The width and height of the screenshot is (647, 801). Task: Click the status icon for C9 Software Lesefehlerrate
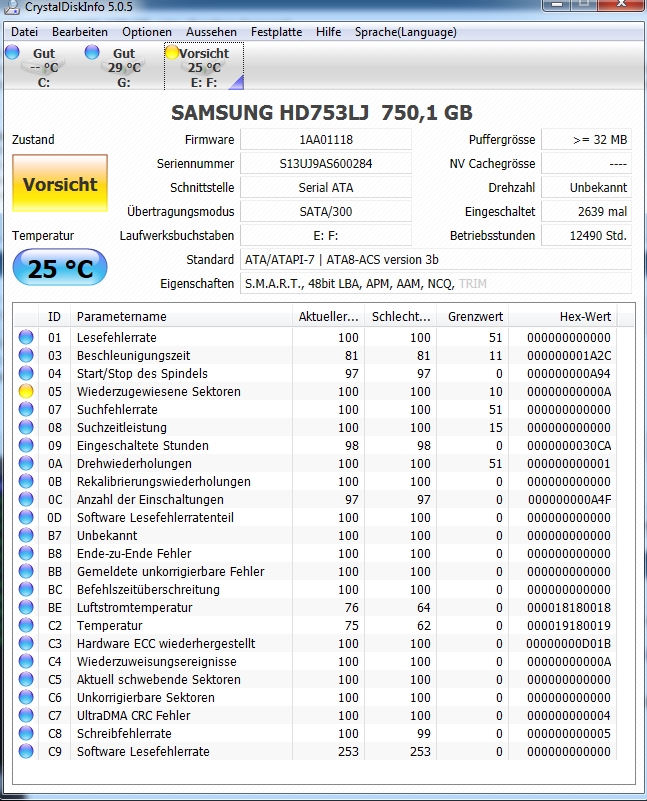click(x=26, y=751)
